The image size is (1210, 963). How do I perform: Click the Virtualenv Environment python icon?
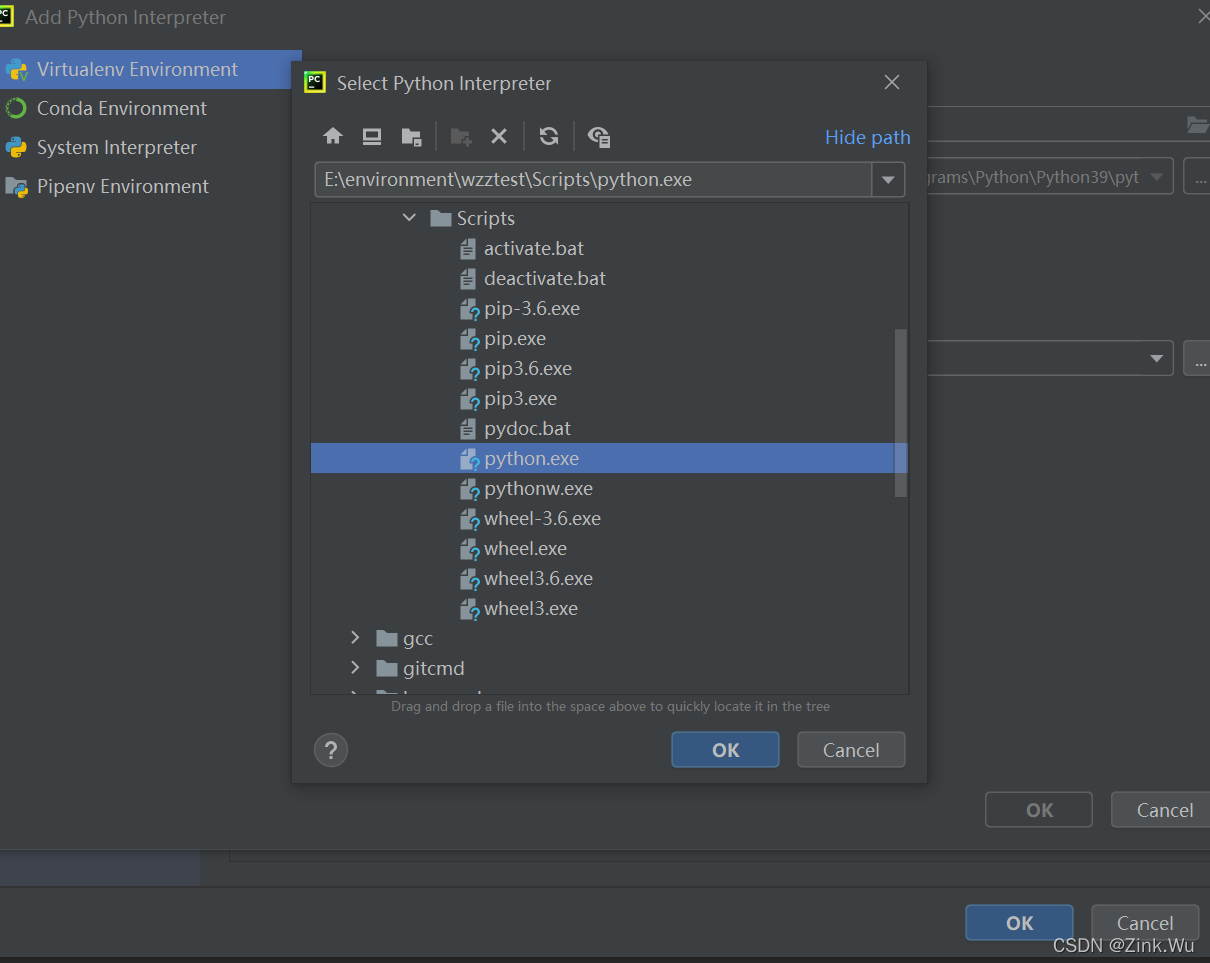[16, 70]
